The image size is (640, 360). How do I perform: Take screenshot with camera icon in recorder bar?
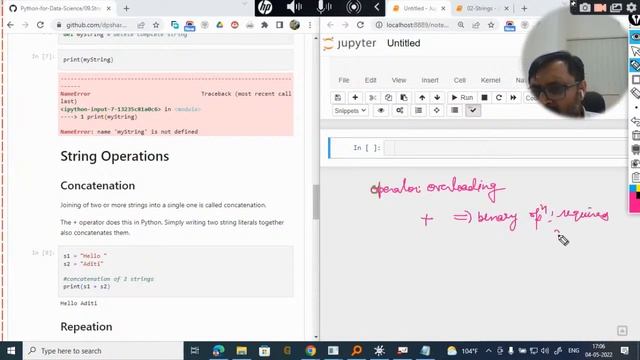pos(584,8)
